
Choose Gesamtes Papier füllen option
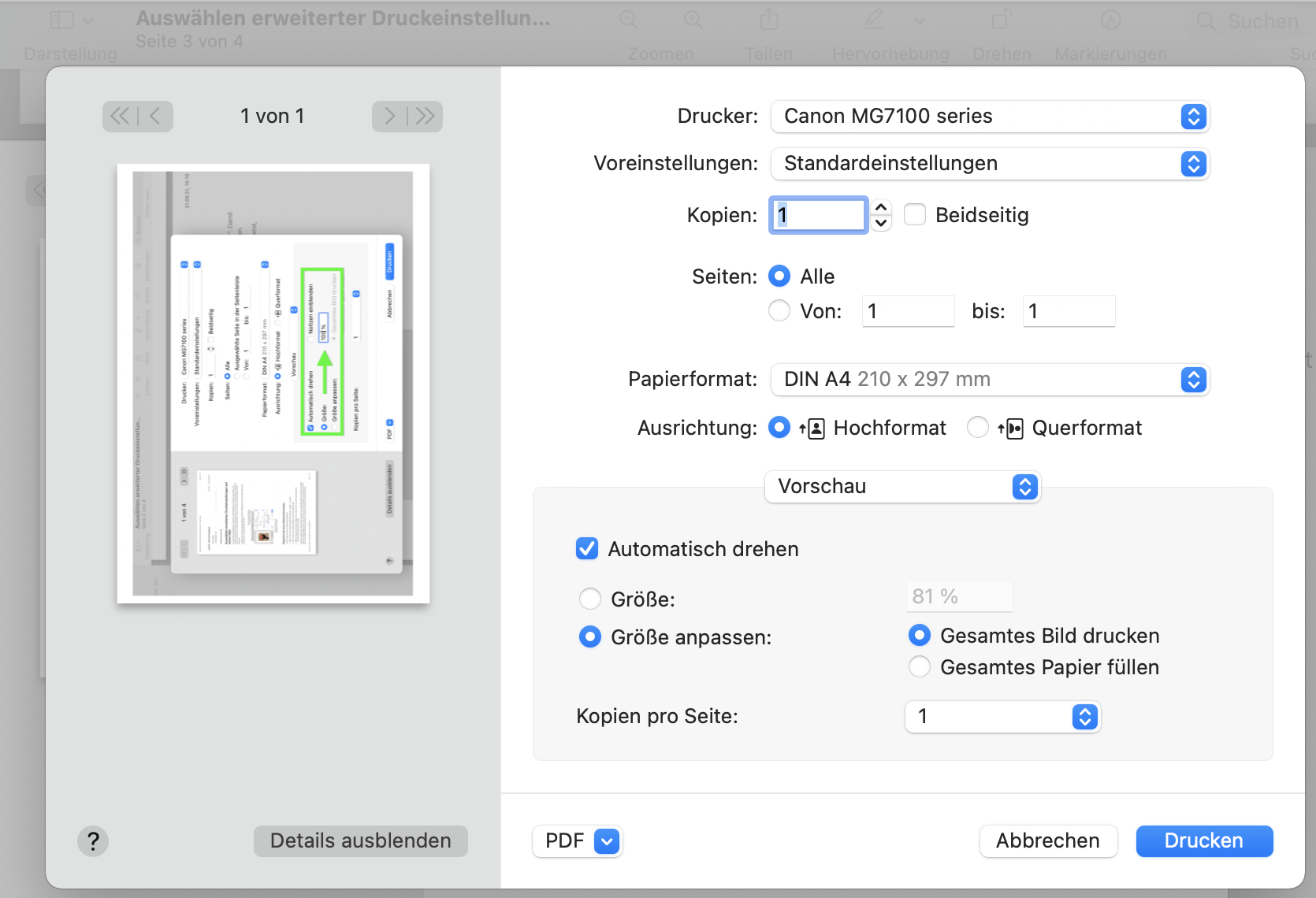[920, 667]
